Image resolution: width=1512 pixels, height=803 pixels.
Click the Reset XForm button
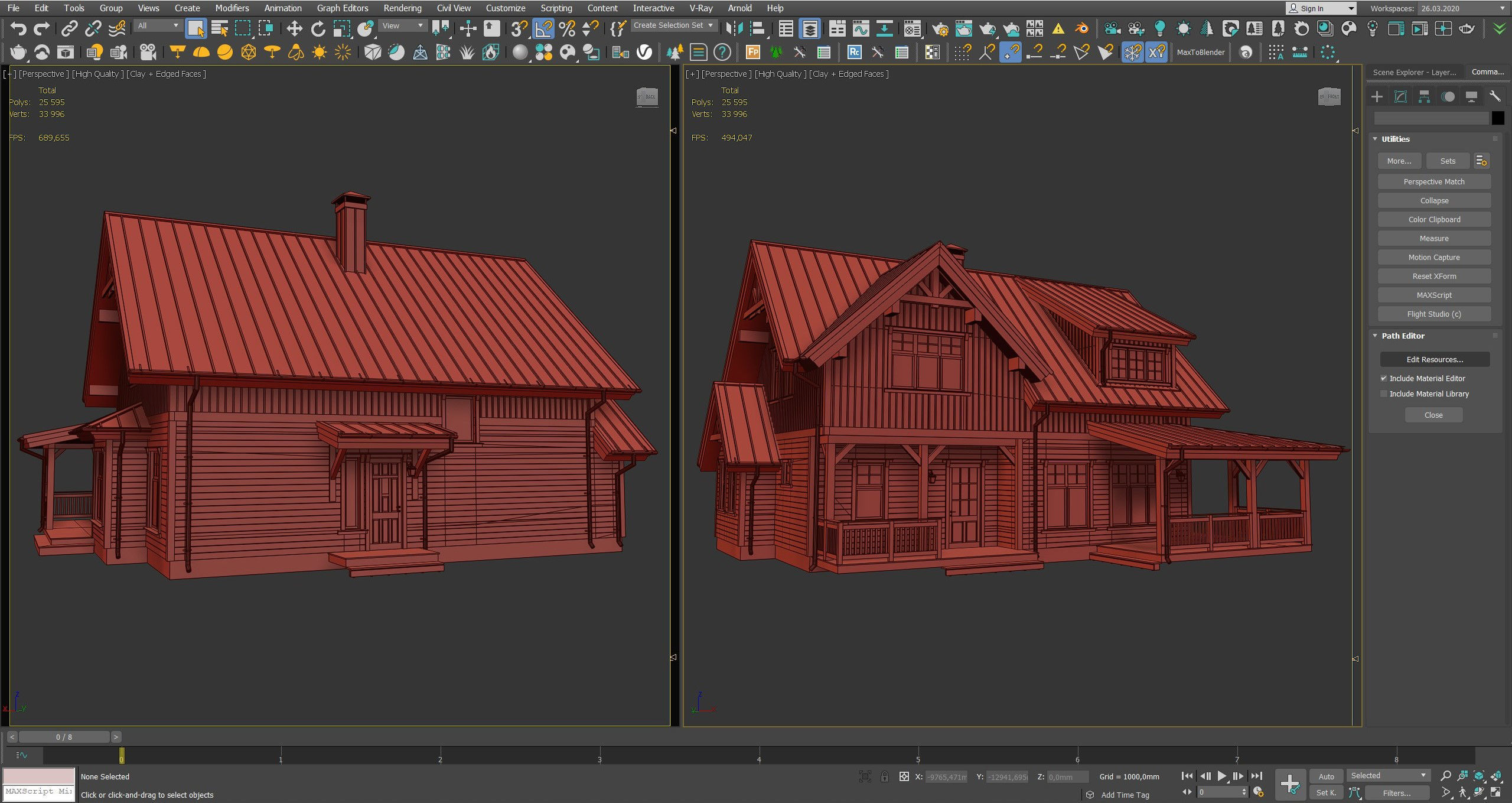coord(1434,276)
